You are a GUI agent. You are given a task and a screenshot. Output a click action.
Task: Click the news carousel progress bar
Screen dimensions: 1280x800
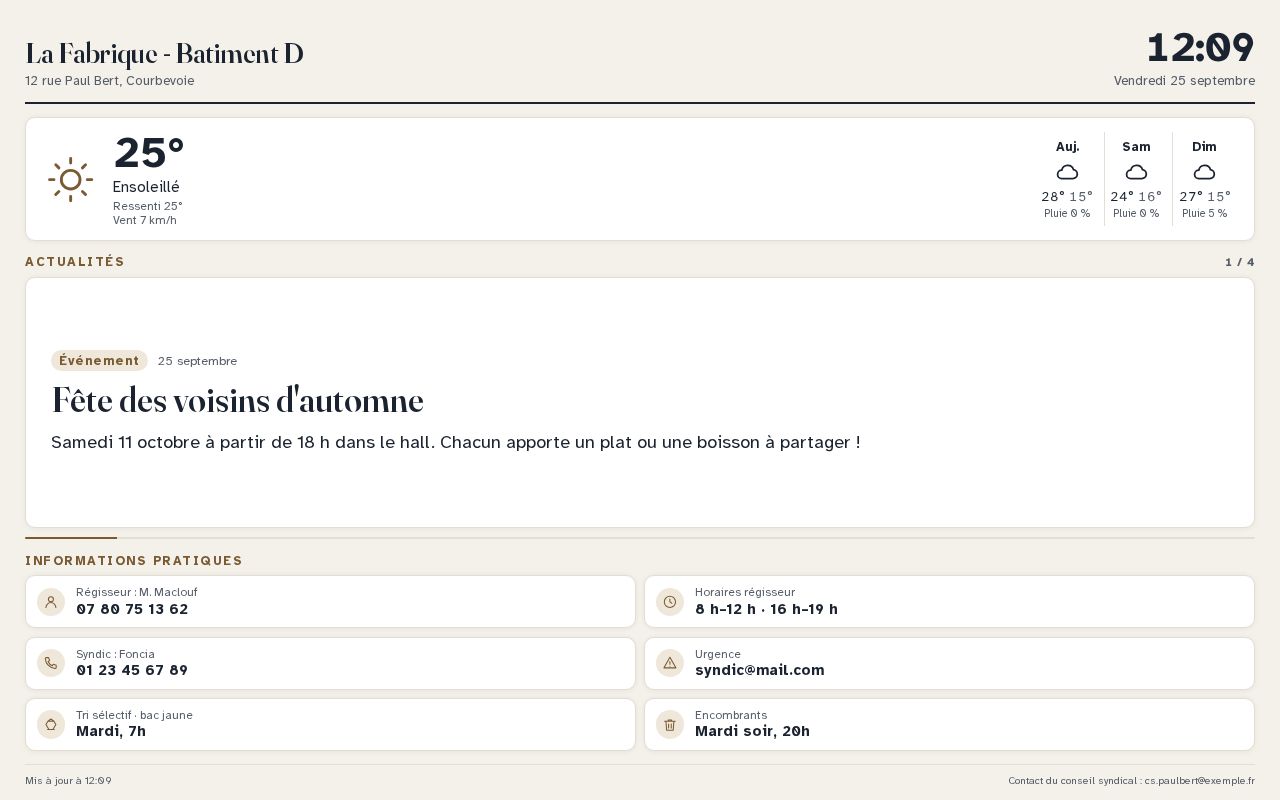click(x=640, y=538)
